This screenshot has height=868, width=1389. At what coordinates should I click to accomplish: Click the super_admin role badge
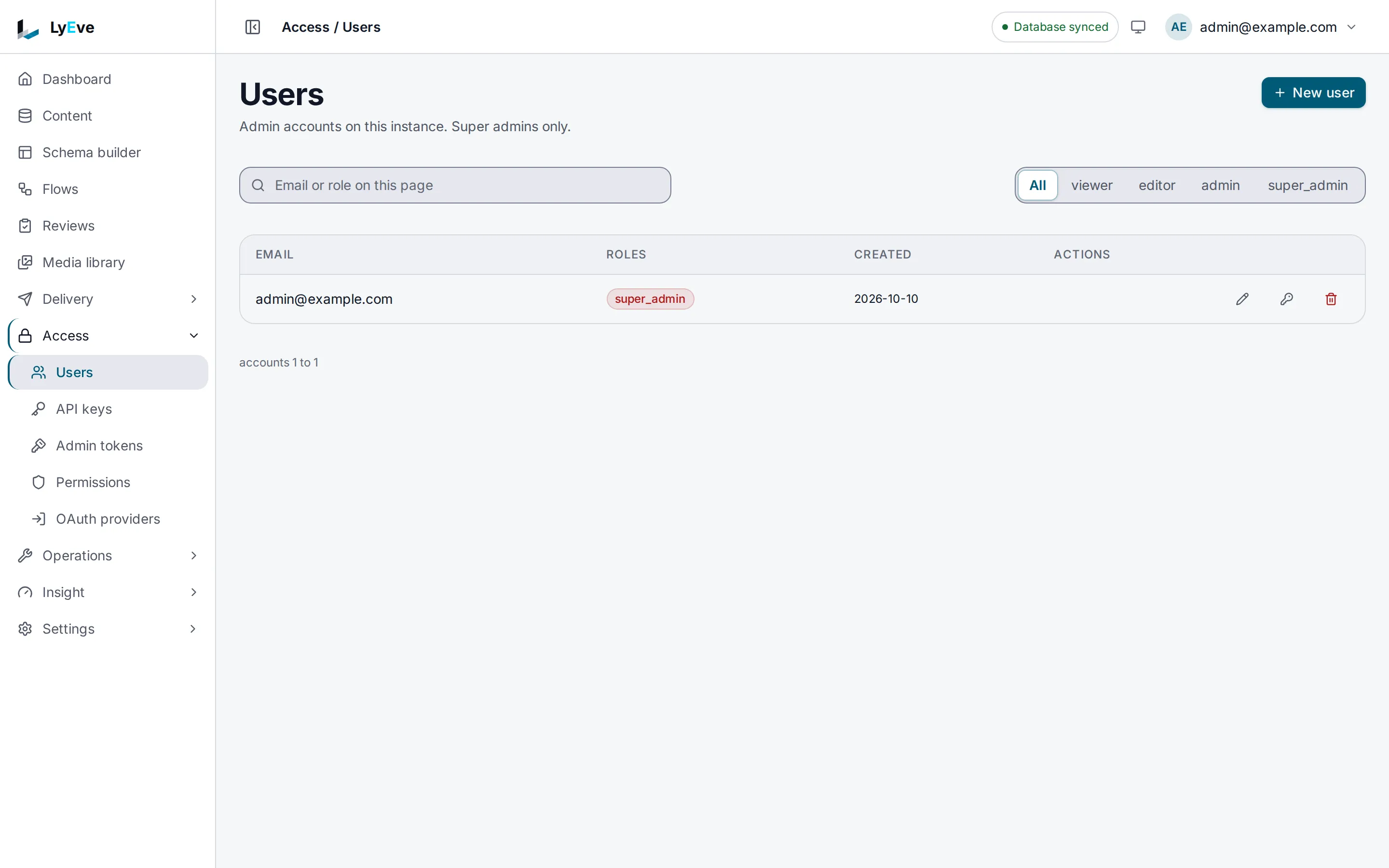(650, 299)
